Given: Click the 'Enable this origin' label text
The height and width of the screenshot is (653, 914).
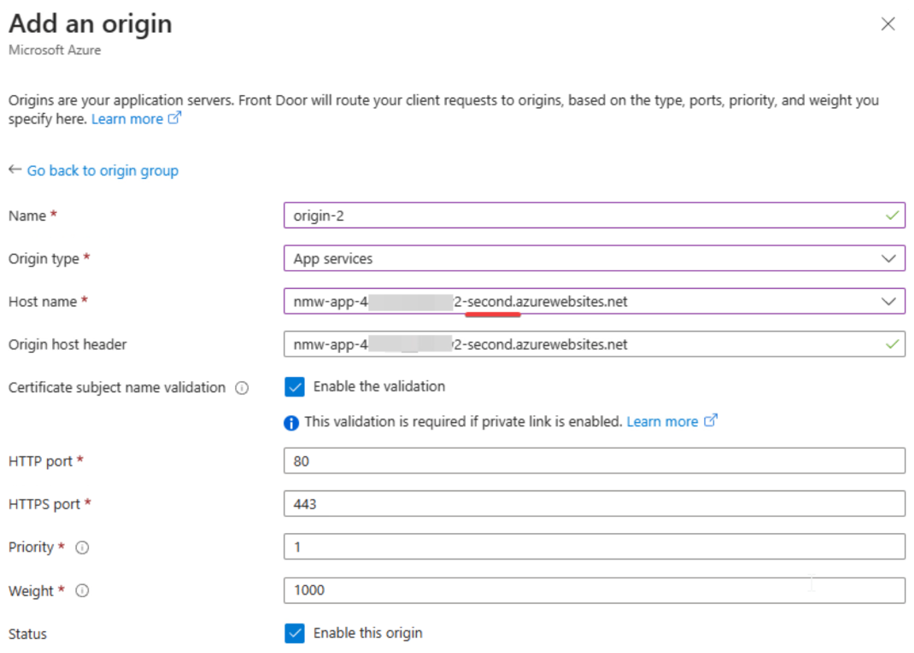Looking at the screenshot, I should [368, 633].
